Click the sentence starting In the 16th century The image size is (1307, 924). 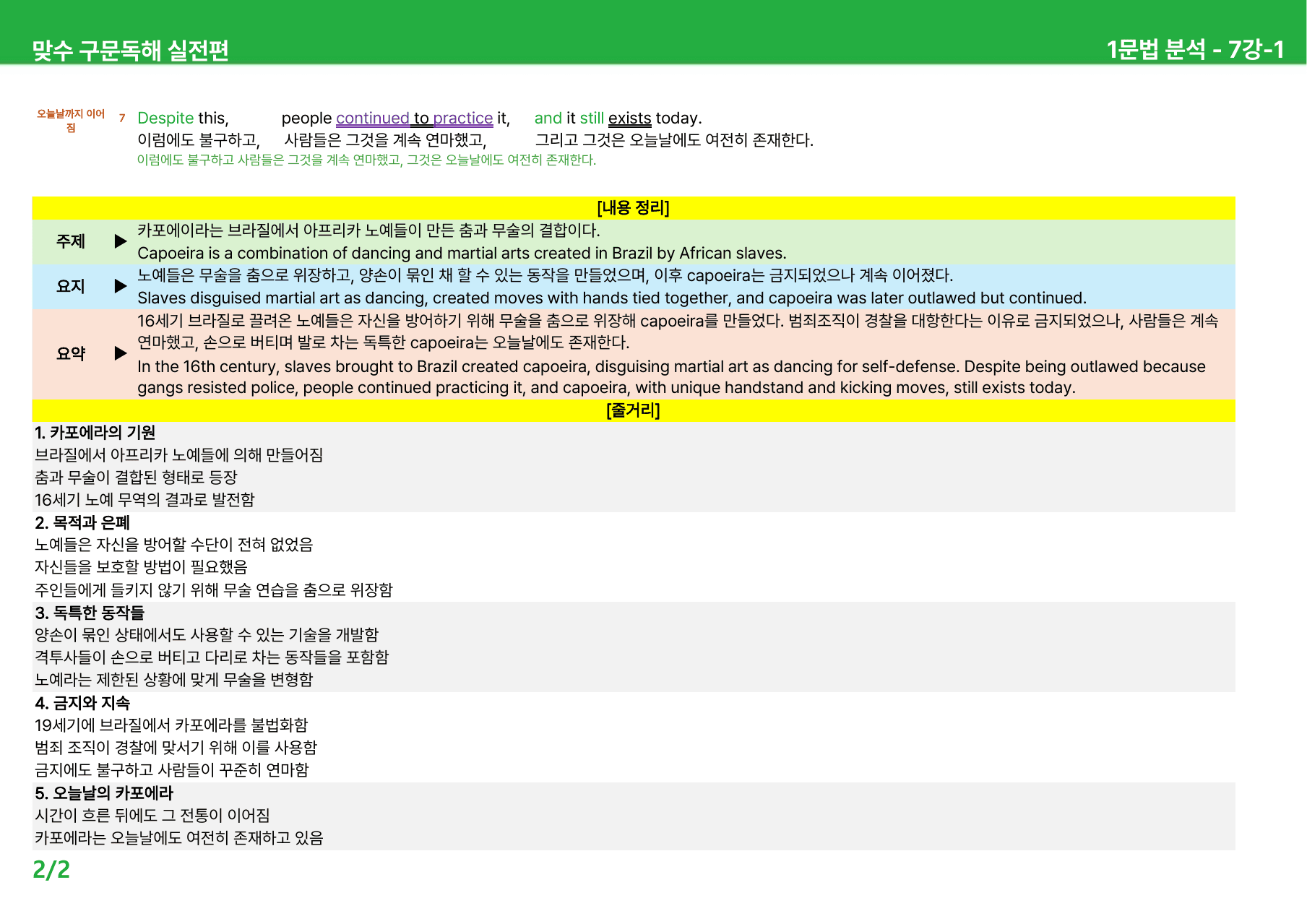(671, 376)
